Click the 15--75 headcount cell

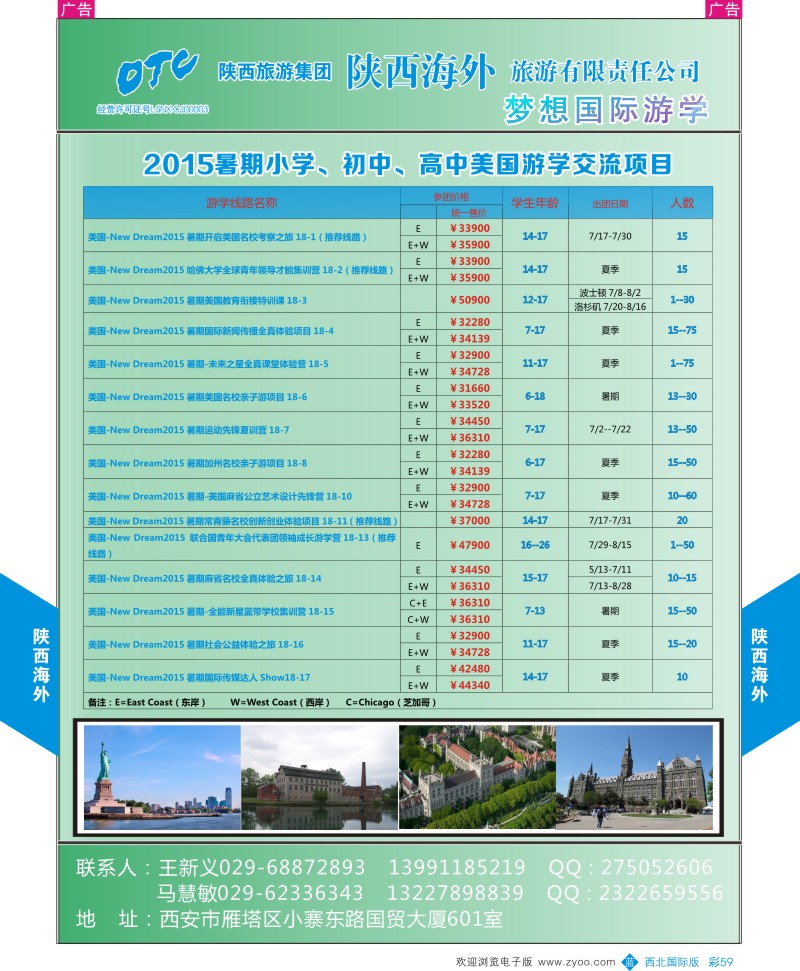click(x=682, y=330)
